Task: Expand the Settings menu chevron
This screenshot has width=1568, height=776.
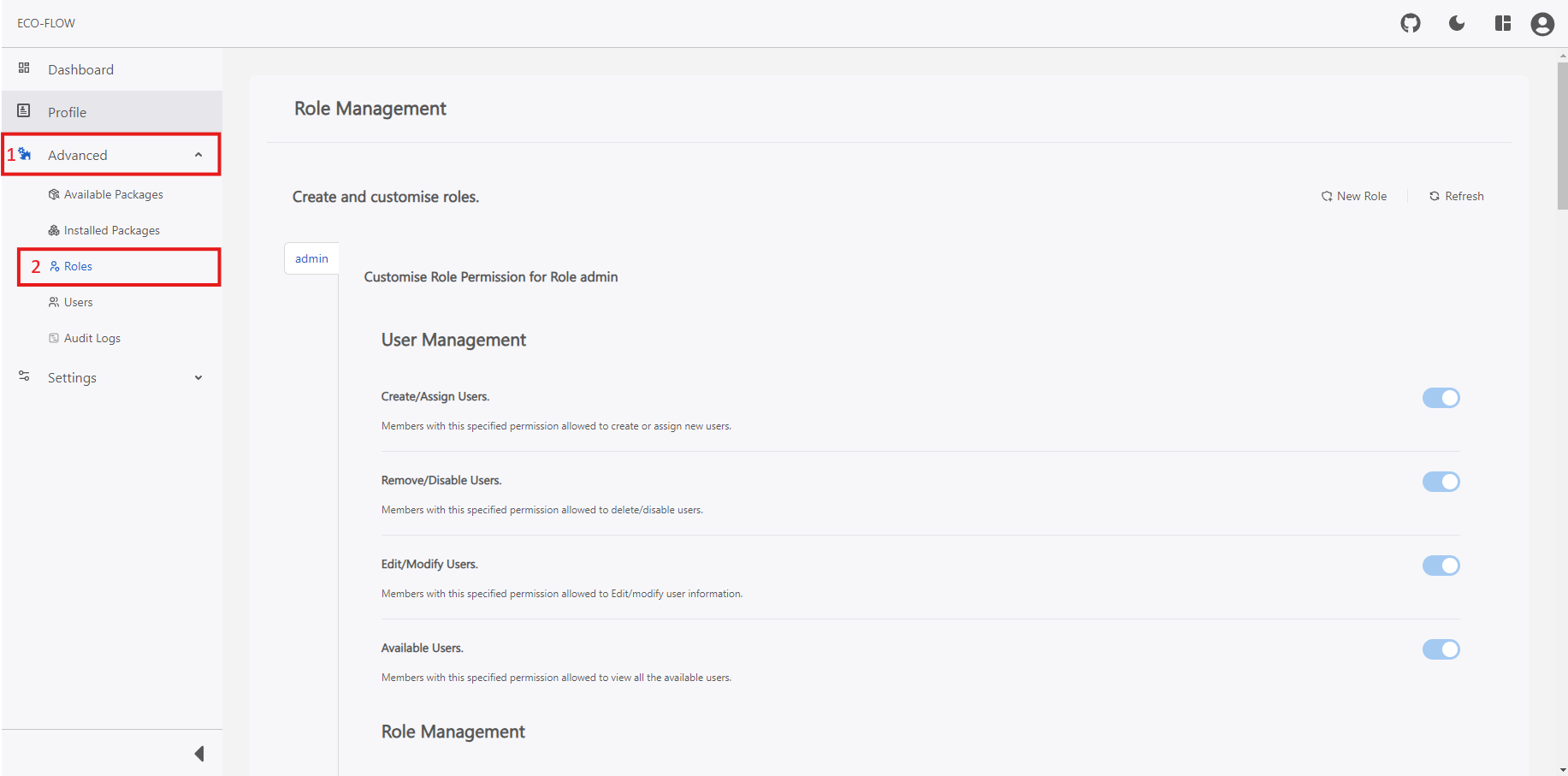Action: 198,377
